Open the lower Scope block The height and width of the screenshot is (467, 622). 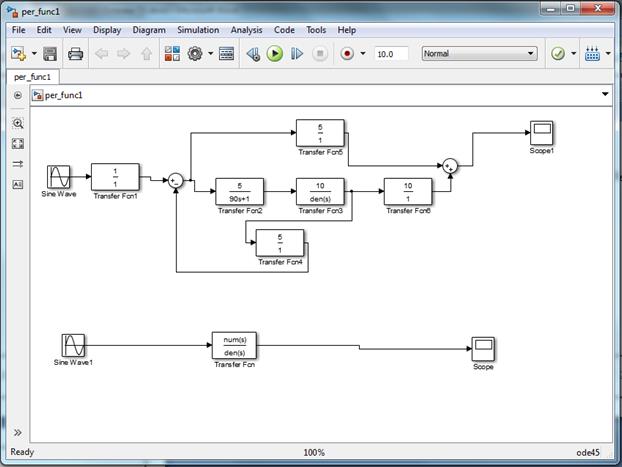(483, 349)
